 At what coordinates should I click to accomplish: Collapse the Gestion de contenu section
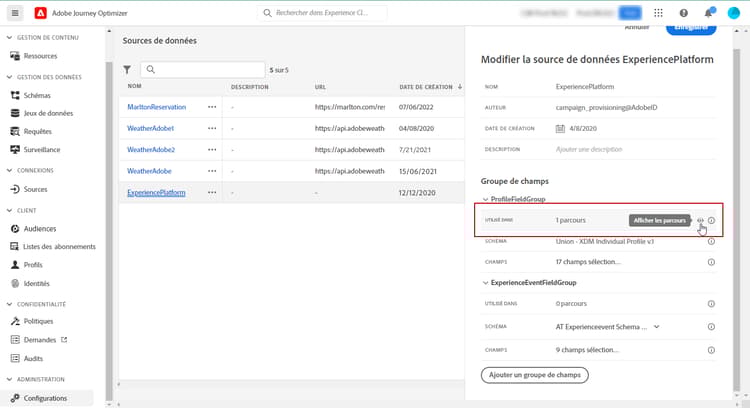point(9,37)
